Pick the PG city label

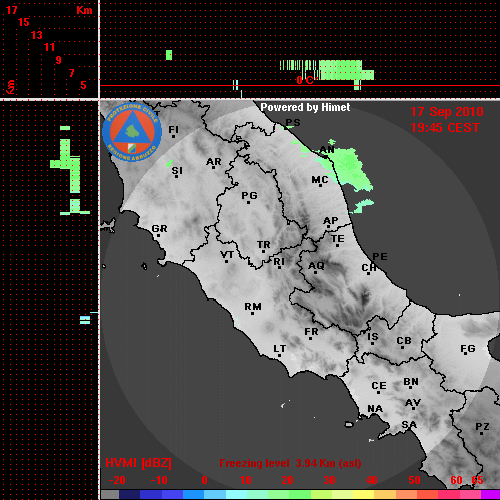[x=249, y=195]
